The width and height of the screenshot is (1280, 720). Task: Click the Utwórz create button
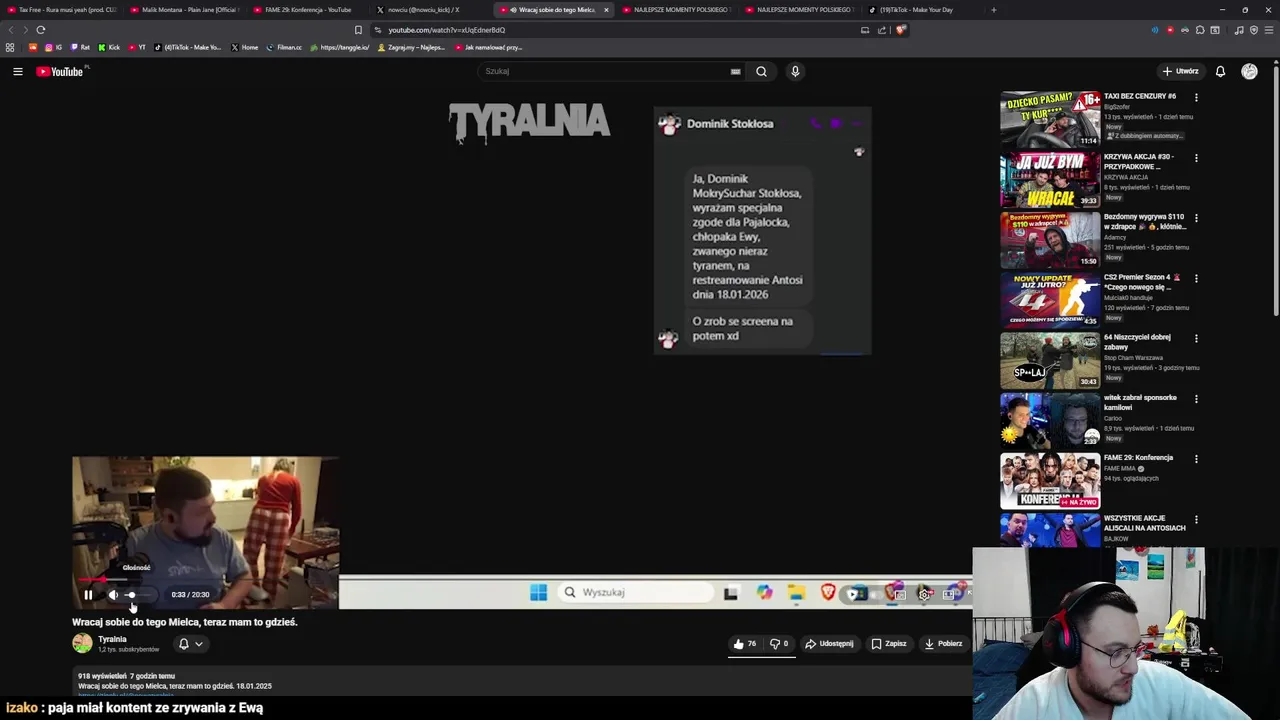(1180, 71)
